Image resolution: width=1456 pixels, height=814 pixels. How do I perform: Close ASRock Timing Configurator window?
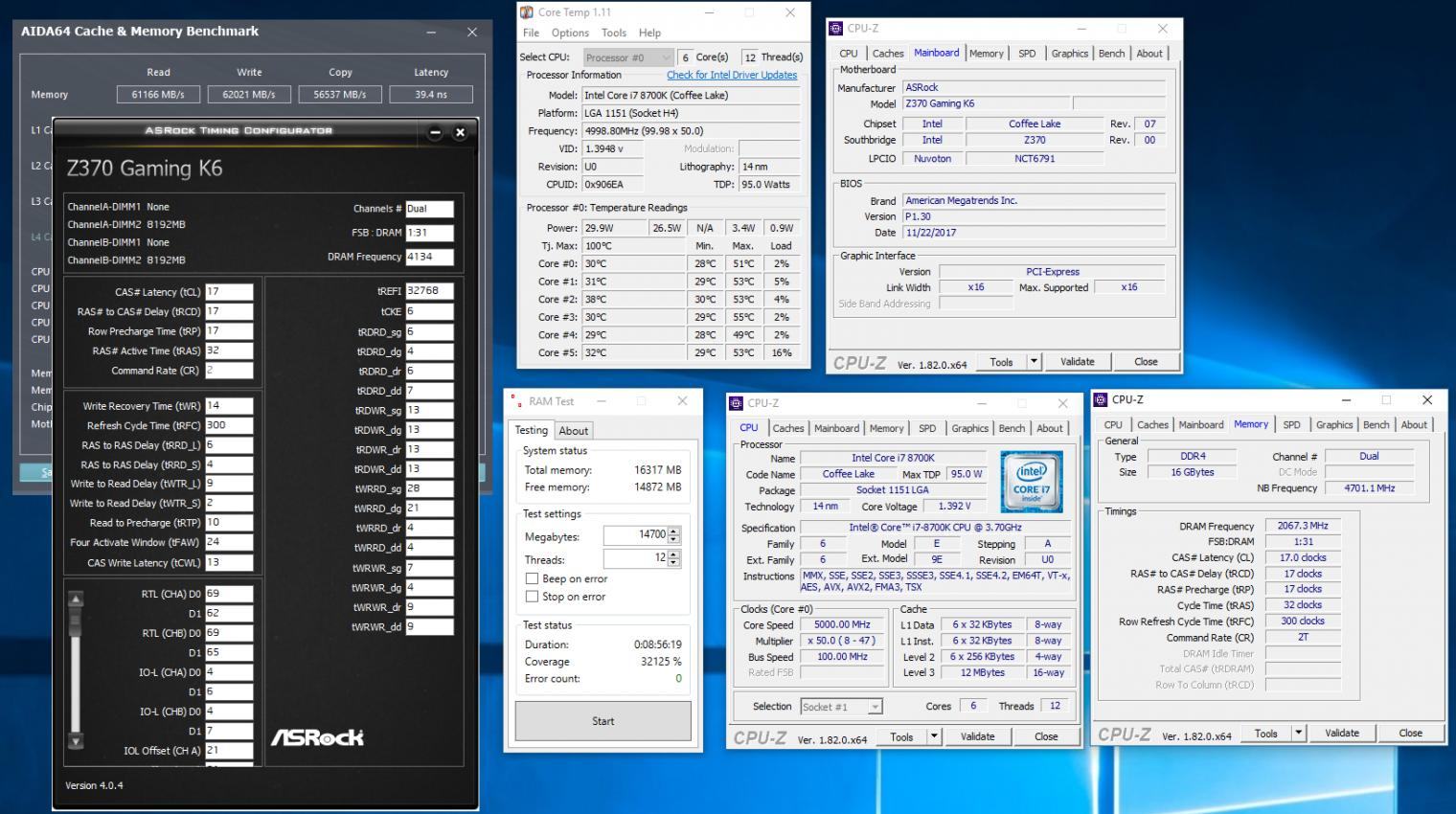coord(460,132)
